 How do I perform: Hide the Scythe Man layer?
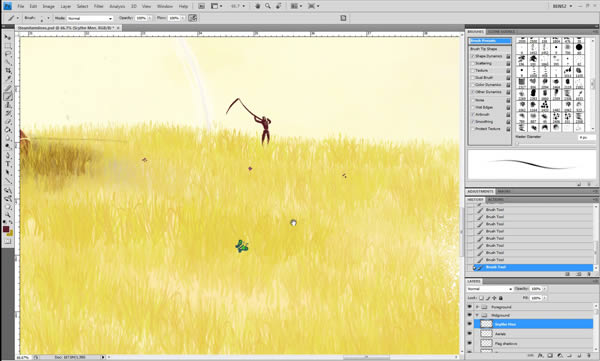[x=470, y=324]
